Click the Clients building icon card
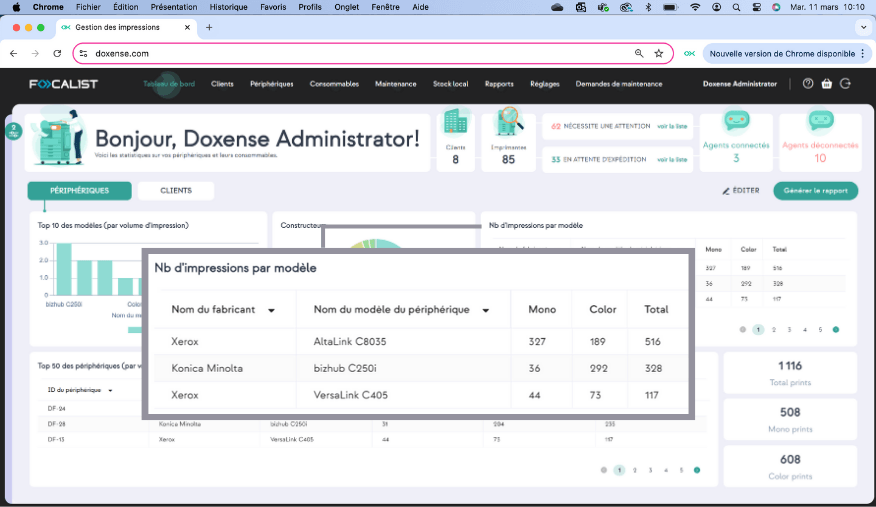The image size is (876, 507). 455,122
